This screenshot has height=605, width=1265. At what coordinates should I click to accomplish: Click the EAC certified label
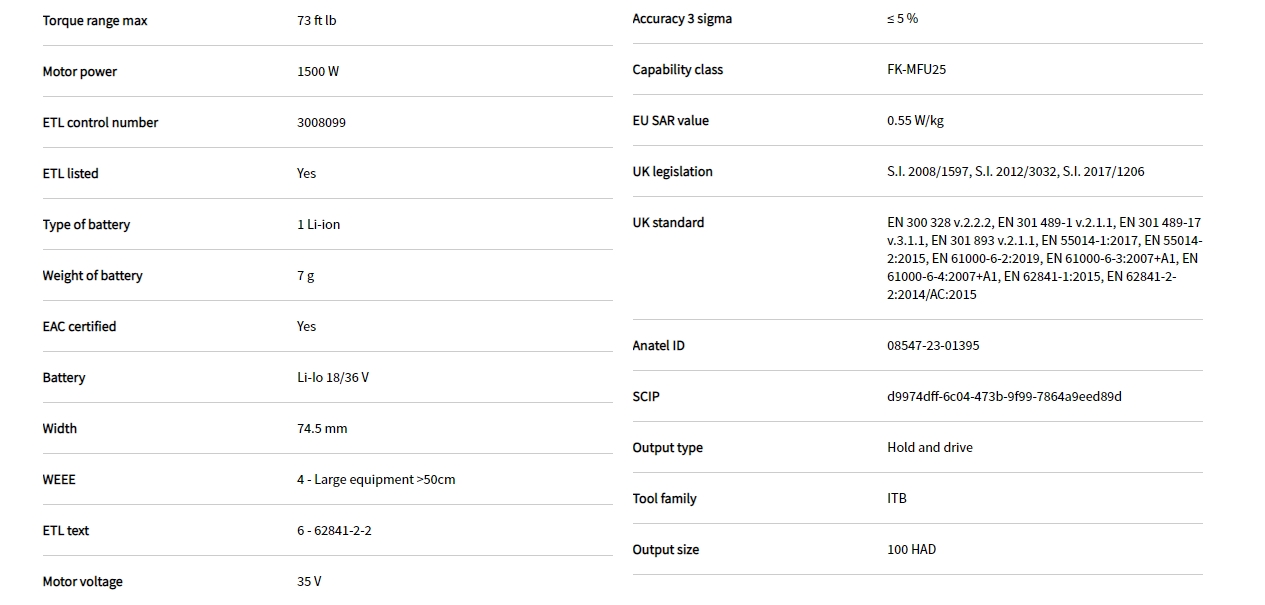pos(79,327)
